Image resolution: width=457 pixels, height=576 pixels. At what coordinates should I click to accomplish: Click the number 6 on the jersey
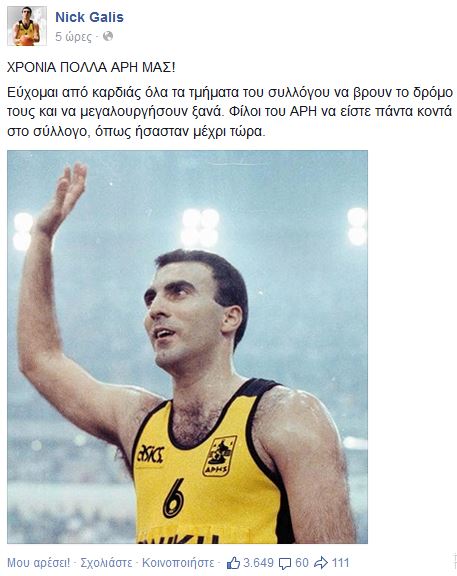click(x=173, y=498)
